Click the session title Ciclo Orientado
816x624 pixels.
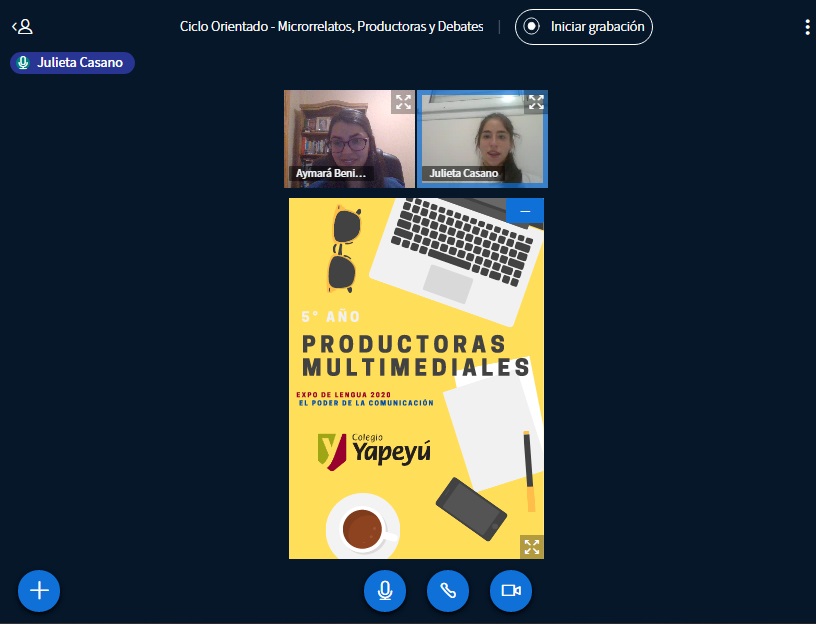[331, 27]
